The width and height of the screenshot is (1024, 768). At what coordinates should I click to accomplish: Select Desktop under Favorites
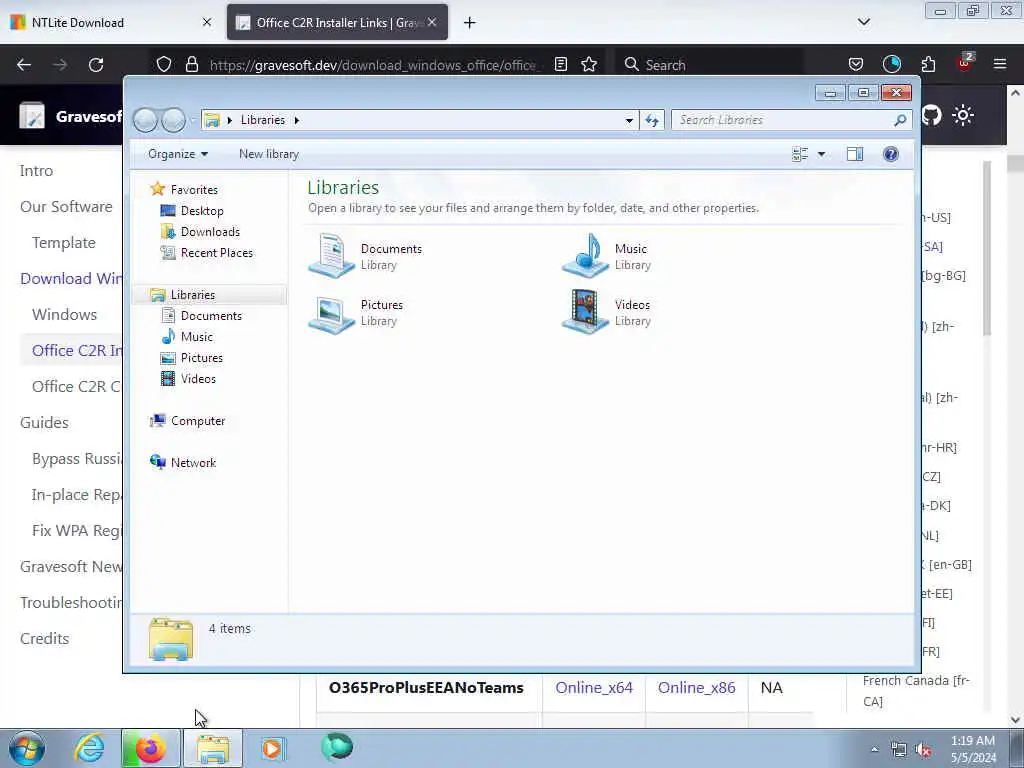click(192, 211)
